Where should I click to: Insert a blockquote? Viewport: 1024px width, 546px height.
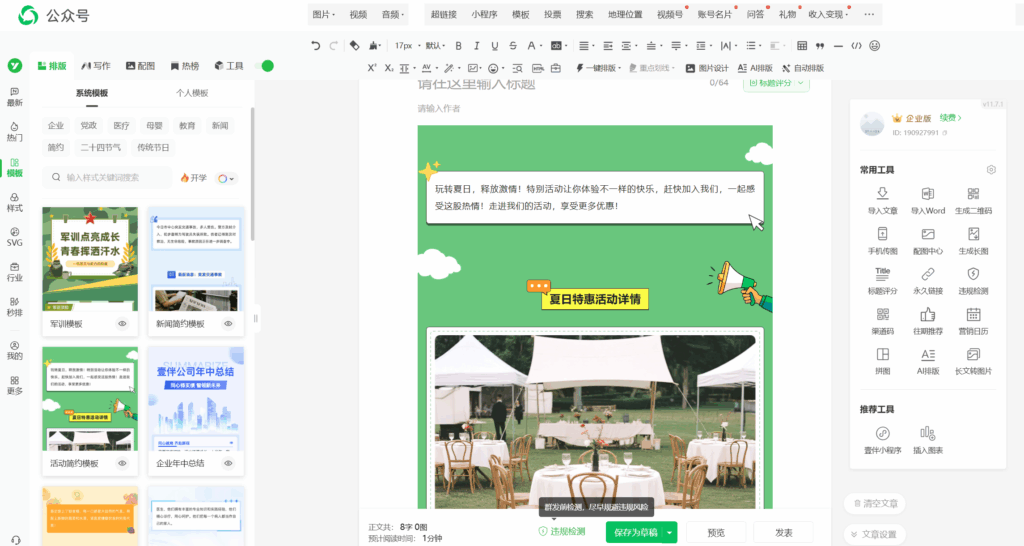[x=820, y=46]
